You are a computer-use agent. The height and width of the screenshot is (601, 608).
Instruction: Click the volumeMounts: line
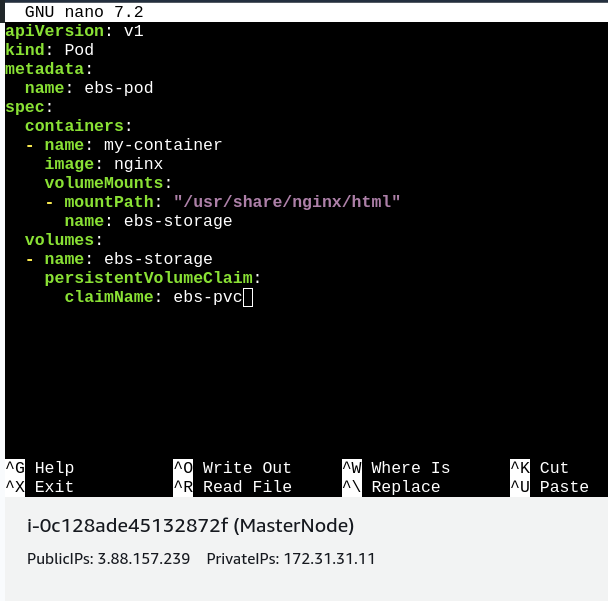tap(108, 183)
